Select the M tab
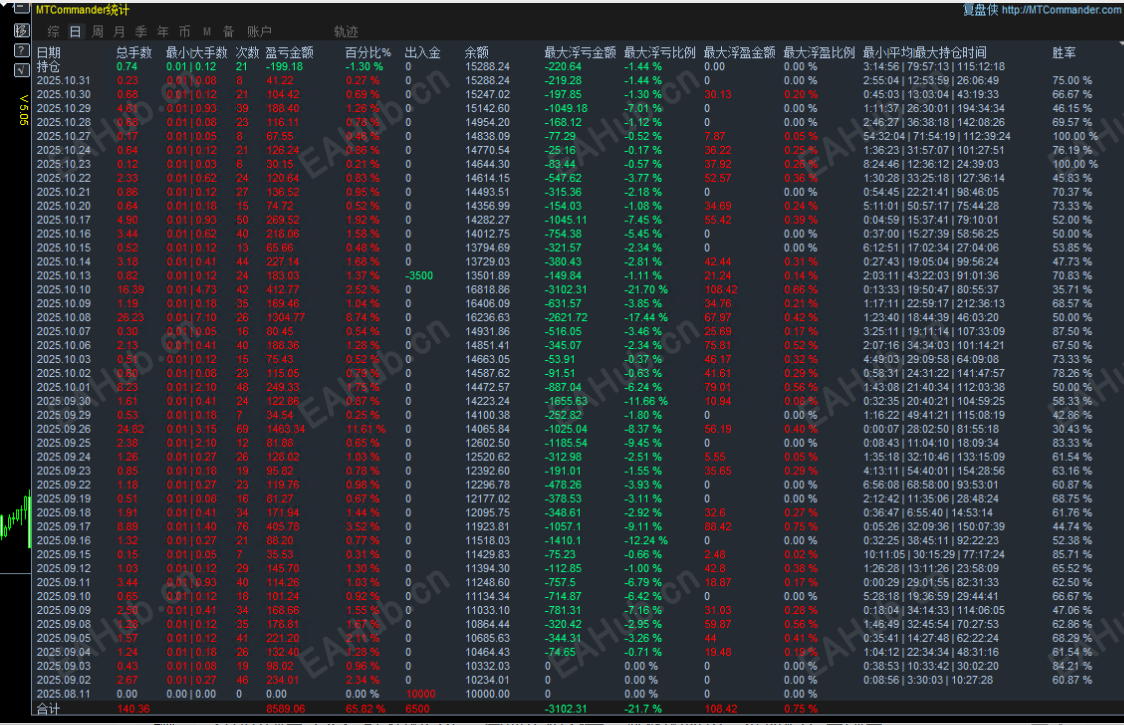The image size is (1124, 725). 206,32
